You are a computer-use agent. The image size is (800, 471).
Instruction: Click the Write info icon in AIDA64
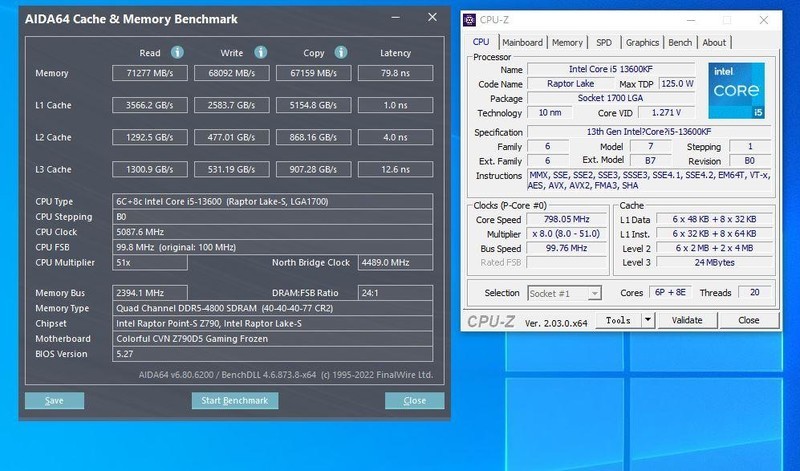(x=260, y=52)
